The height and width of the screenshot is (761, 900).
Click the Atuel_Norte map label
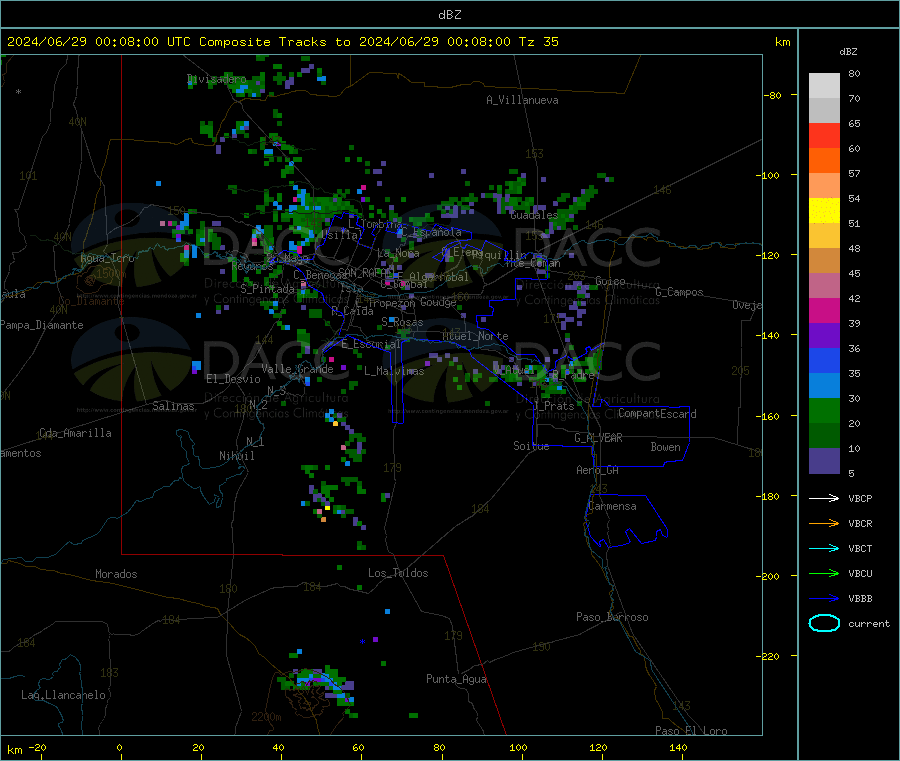coord(475,336)
